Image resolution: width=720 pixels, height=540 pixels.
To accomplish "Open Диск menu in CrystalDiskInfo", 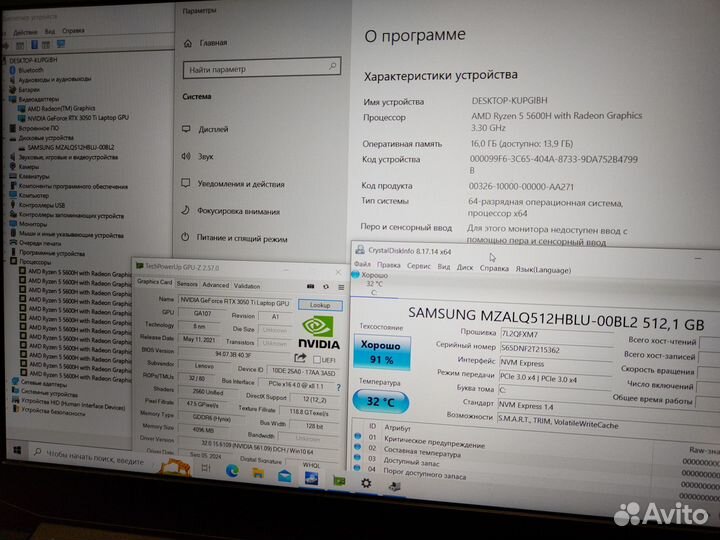I will point(464,267).
